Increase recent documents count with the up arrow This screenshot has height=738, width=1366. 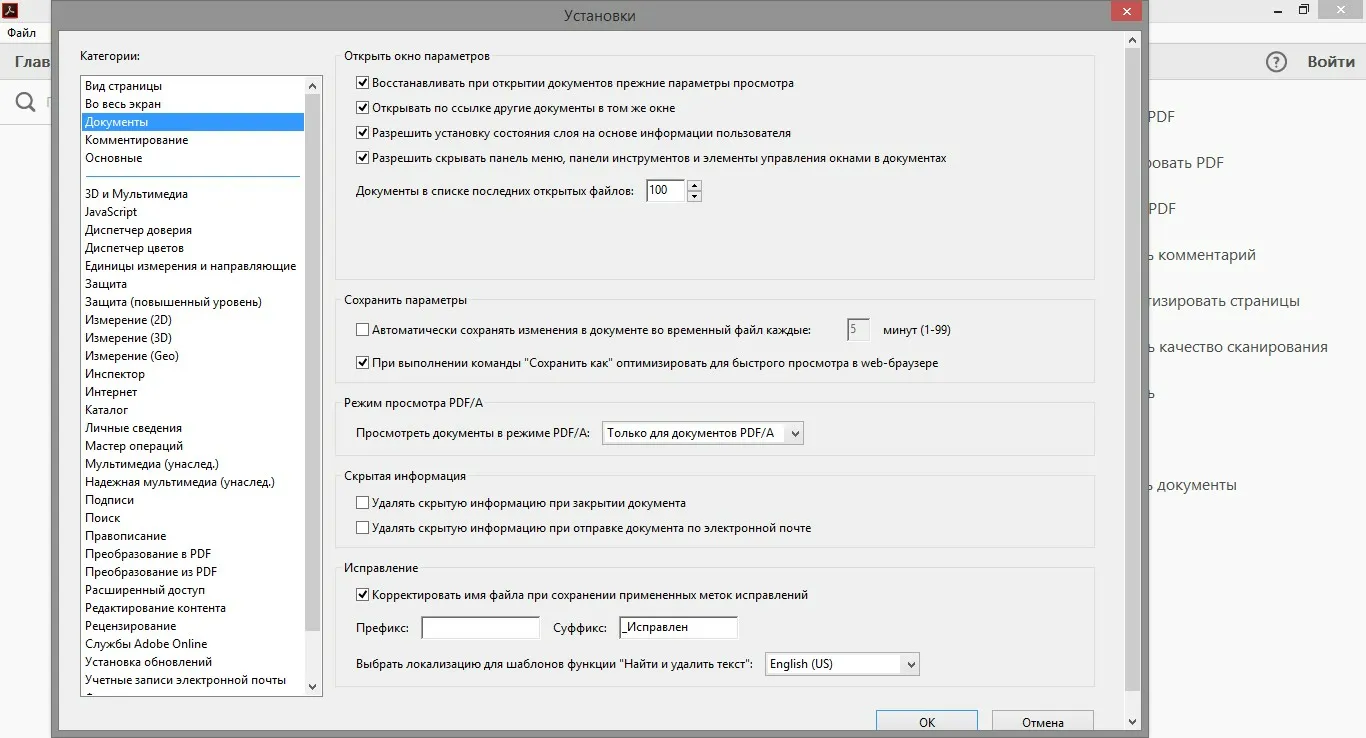(695, 185)
